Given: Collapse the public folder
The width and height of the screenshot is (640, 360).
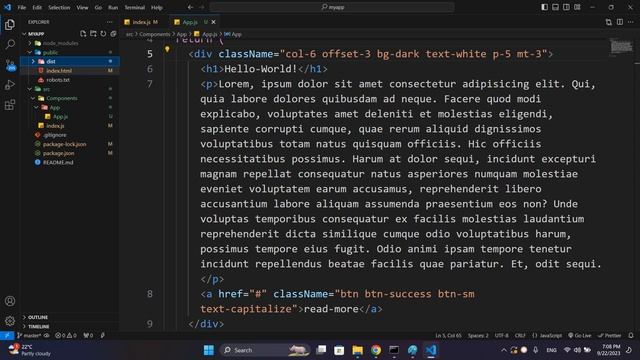Looking at the screenshot, I should click(29, 52).
